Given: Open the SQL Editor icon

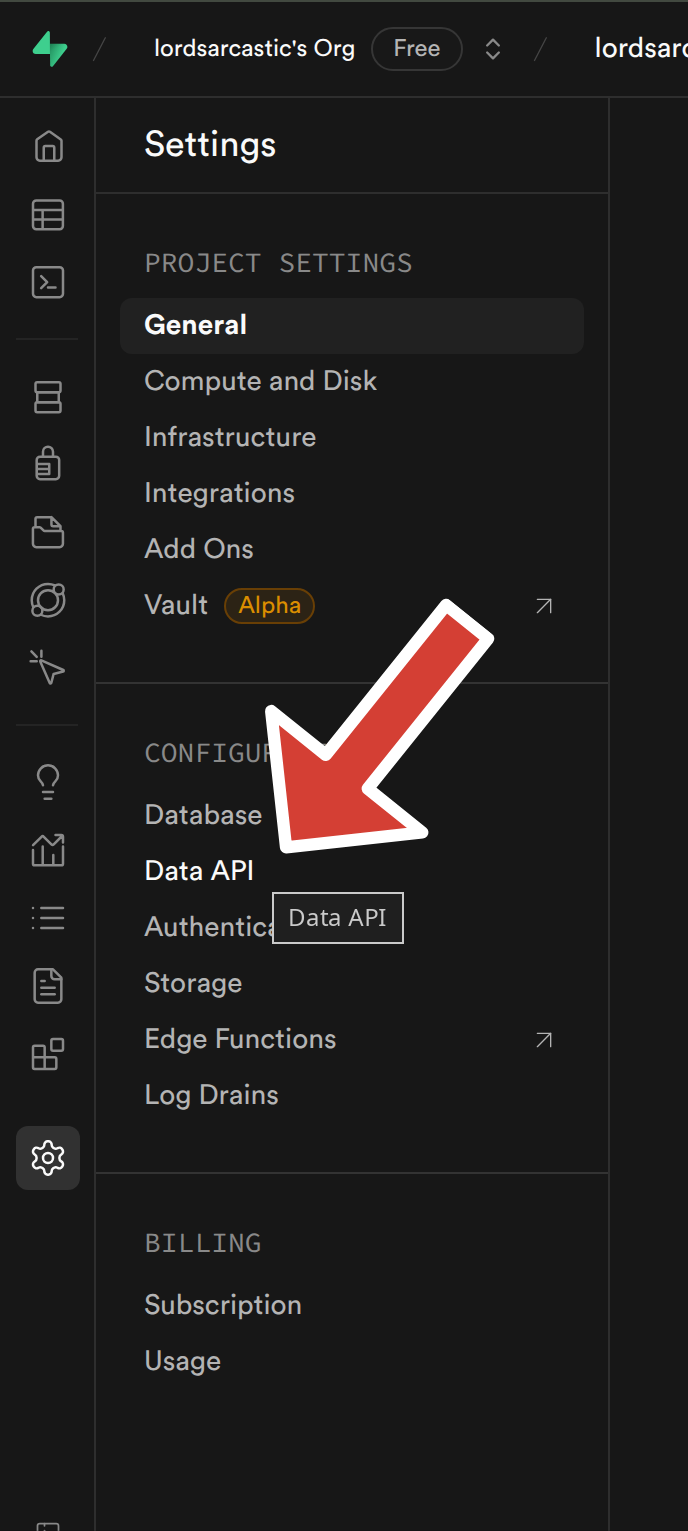Looking at the screenshot, I should point(48,283).
